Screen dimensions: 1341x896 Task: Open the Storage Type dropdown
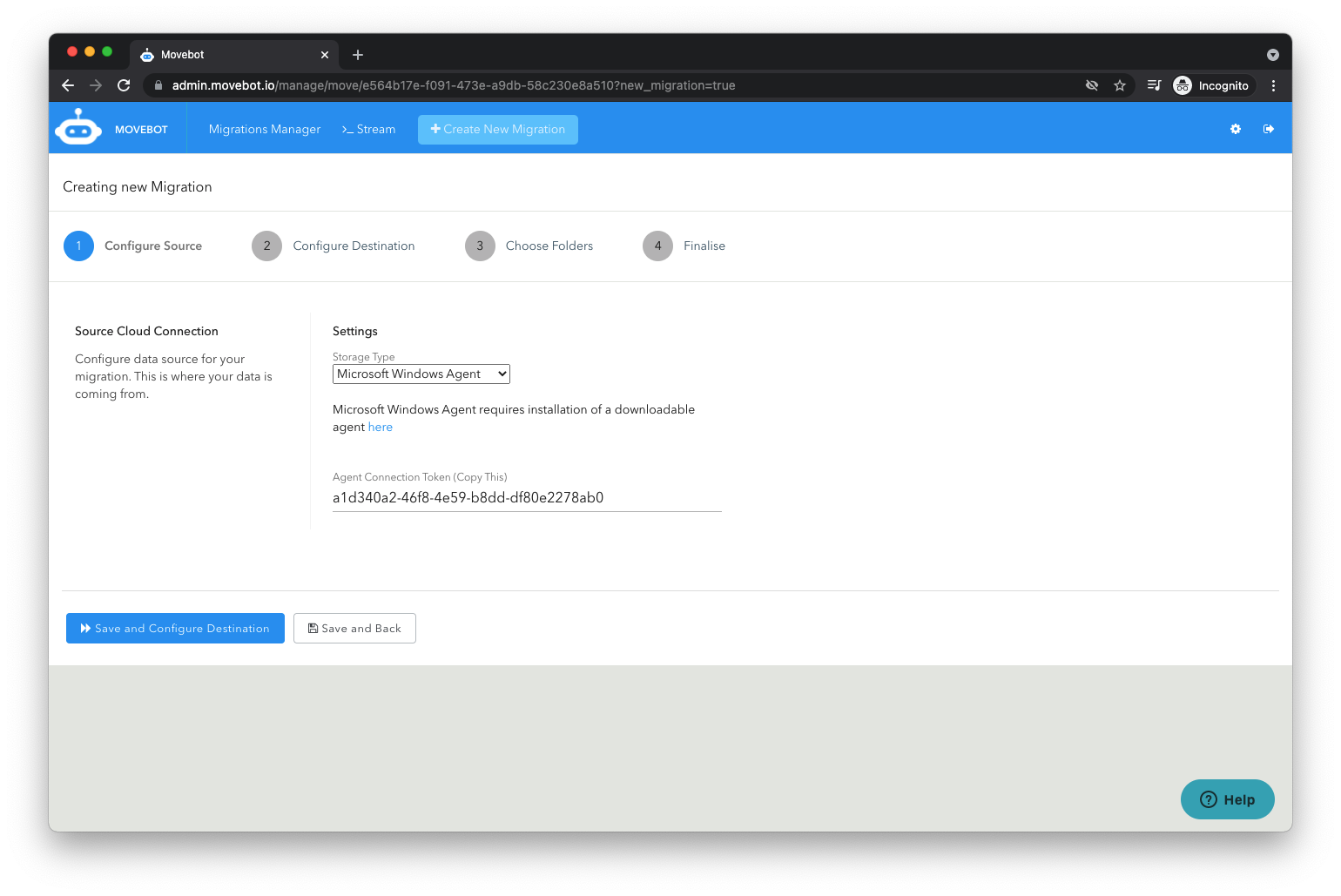421,374
